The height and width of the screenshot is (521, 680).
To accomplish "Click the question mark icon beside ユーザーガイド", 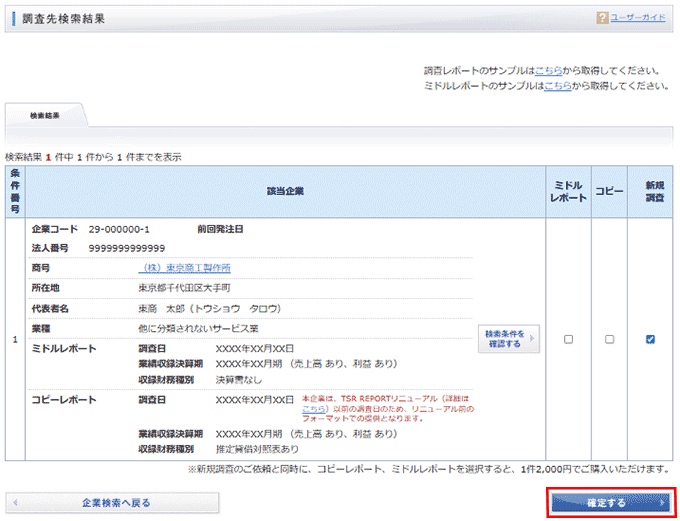I will click(x=602, y=18).
